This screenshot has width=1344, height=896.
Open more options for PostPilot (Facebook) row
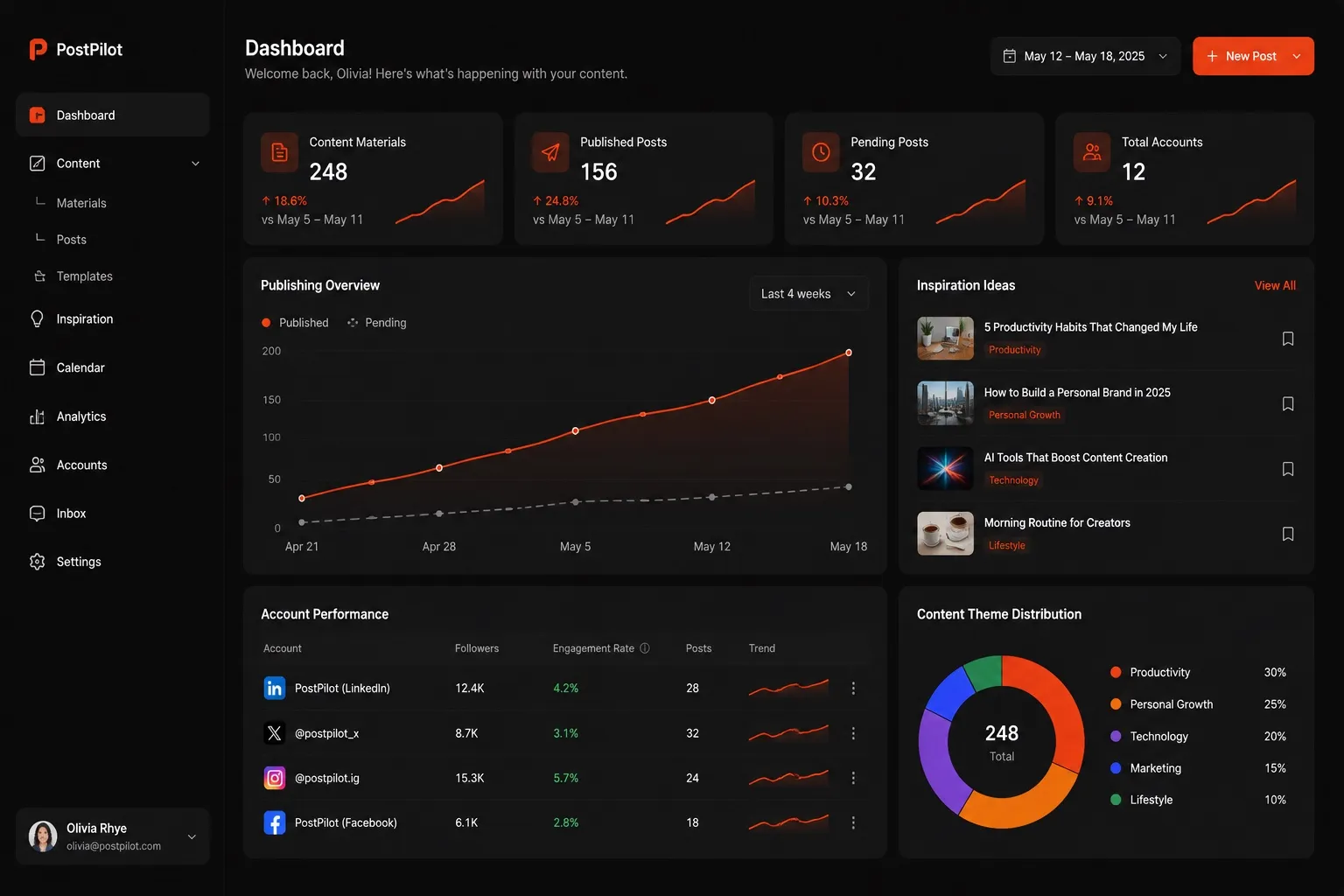853,822
